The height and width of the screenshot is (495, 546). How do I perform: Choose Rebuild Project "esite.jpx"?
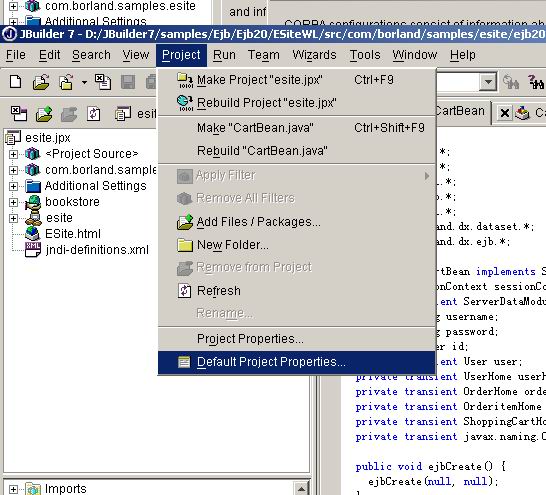pos(296,103)
